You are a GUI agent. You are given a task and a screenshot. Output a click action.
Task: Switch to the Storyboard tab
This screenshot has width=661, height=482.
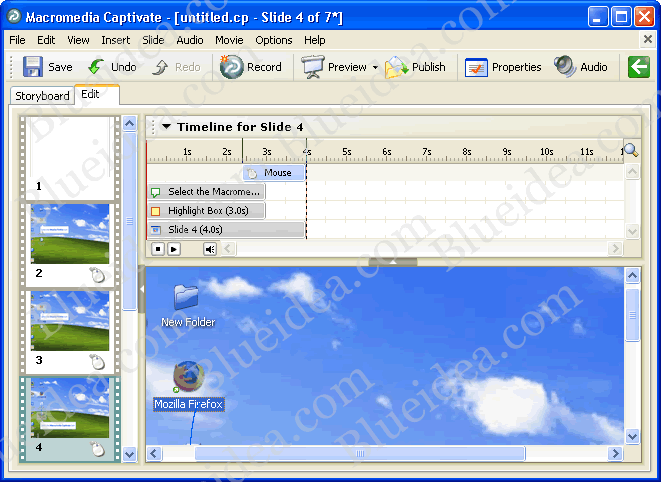click(42, 96)
